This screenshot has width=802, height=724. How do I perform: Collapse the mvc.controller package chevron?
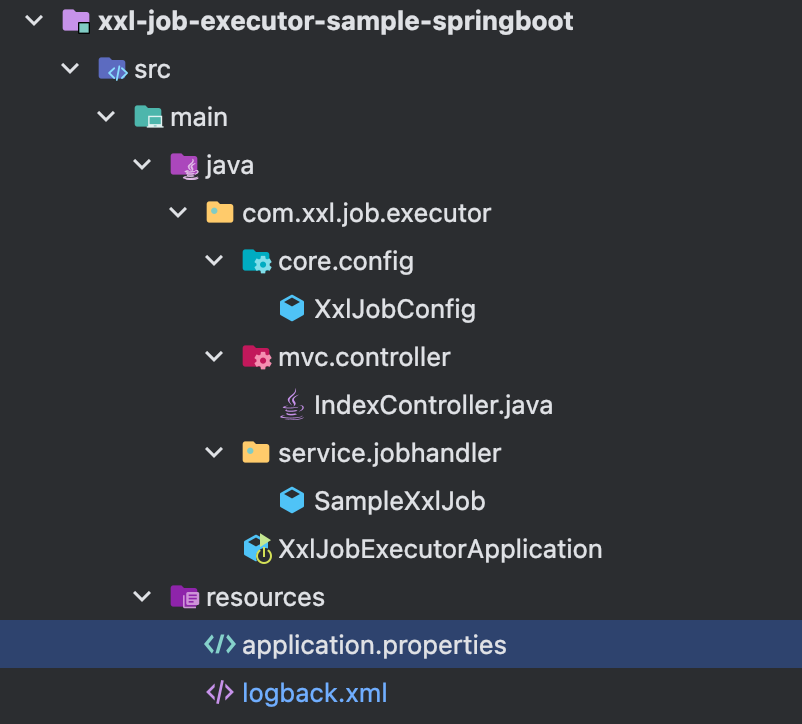point(213,356)
